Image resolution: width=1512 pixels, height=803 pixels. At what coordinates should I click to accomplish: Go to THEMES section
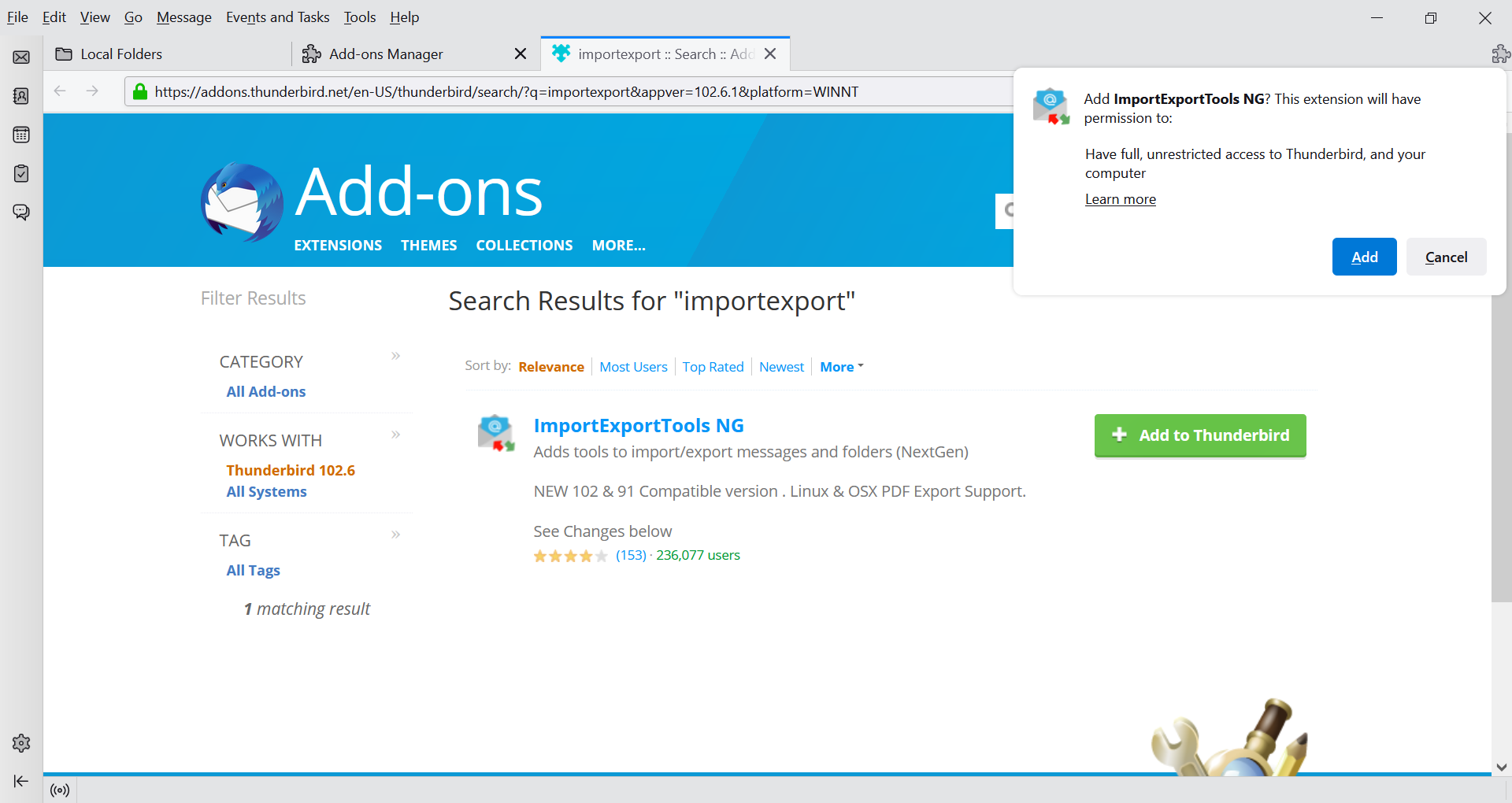[429, 246]
